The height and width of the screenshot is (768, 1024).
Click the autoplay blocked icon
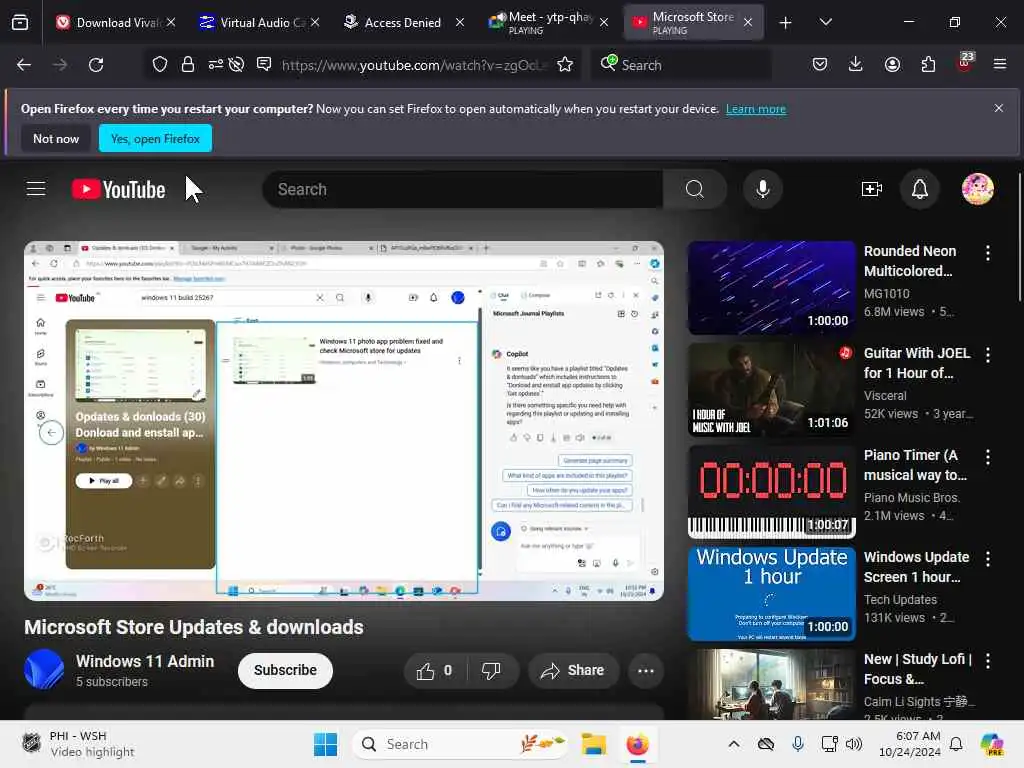coord(237,64)
